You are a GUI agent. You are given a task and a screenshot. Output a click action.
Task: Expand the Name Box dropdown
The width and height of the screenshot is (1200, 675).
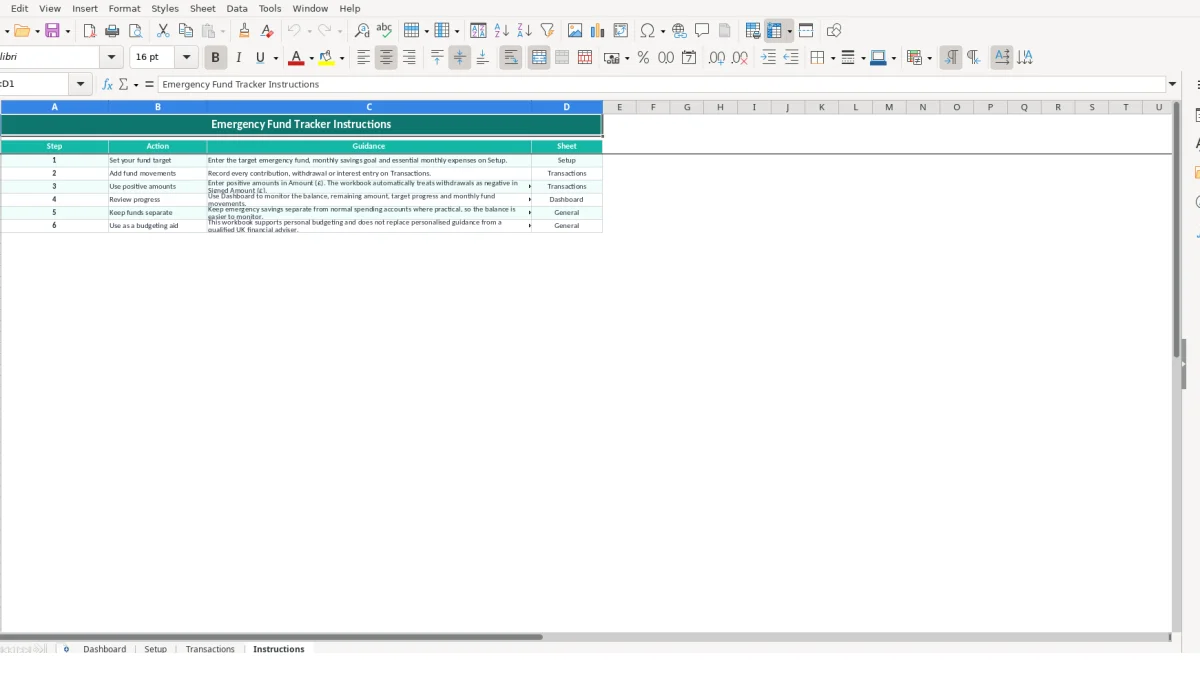pyautogui.click(x=80, y=84)
